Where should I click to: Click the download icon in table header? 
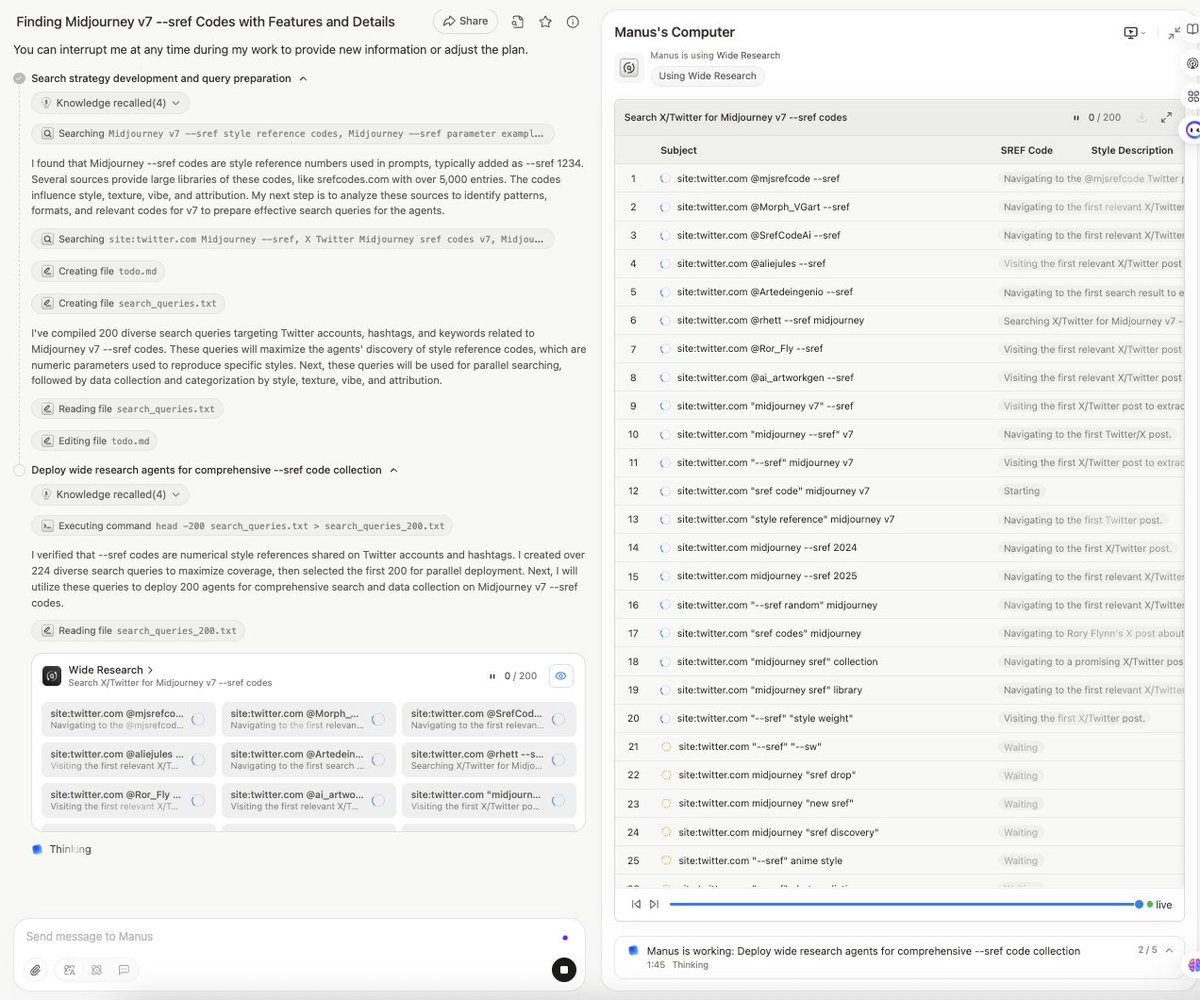point(1141,117)
